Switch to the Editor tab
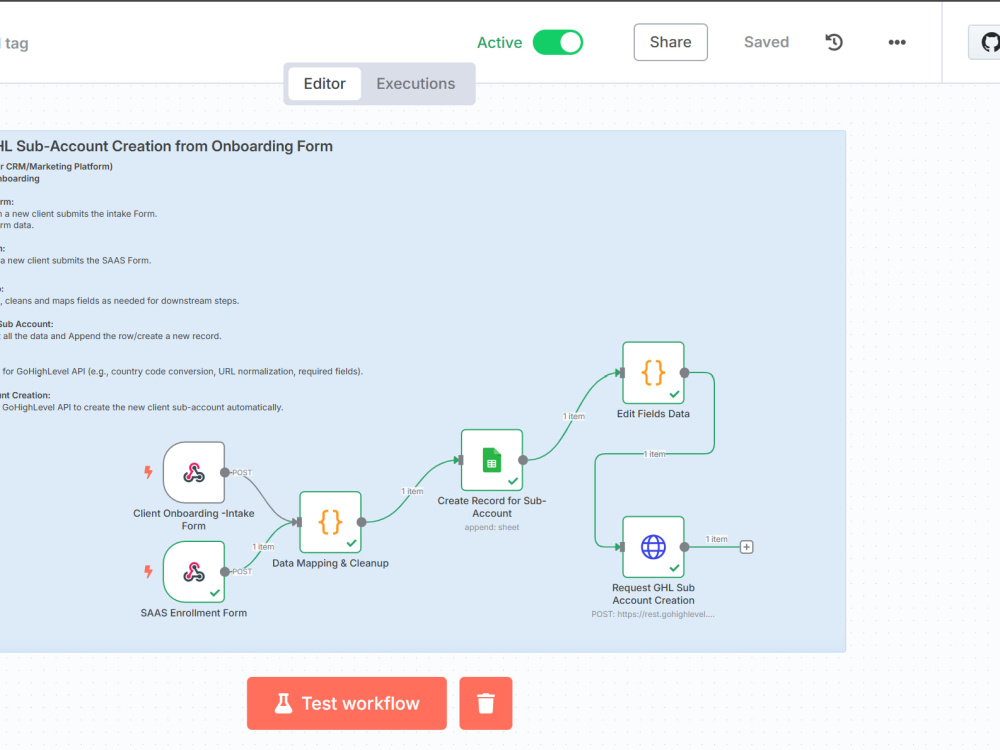Screen dimensions: 1000x750 point(325,84)
